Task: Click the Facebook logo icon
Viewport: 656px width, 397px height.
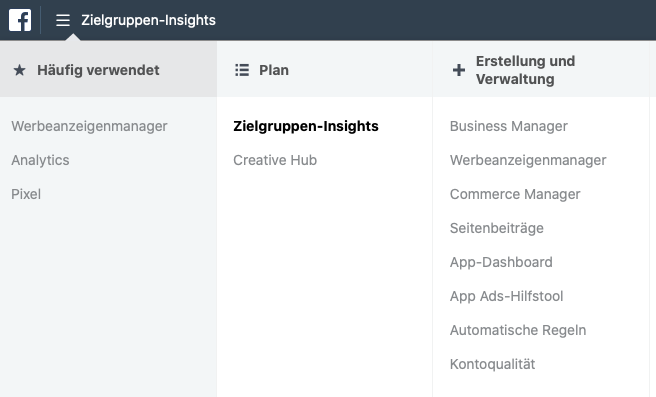Action: 20,20
